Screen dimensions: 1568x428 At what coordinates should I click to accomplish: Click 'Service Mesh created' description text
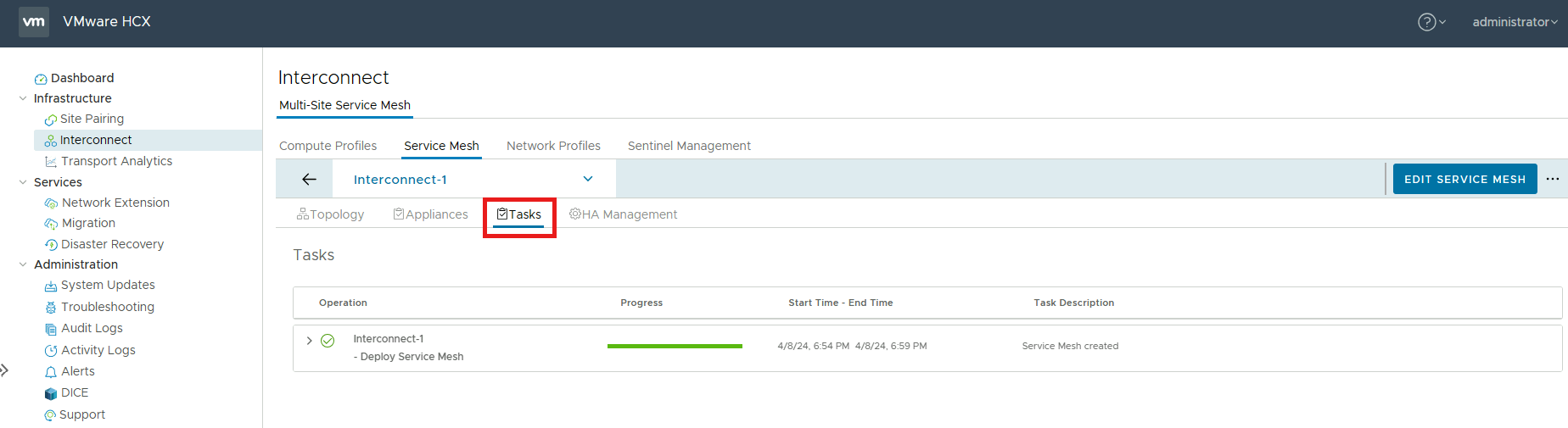[x=1070, y=346]
